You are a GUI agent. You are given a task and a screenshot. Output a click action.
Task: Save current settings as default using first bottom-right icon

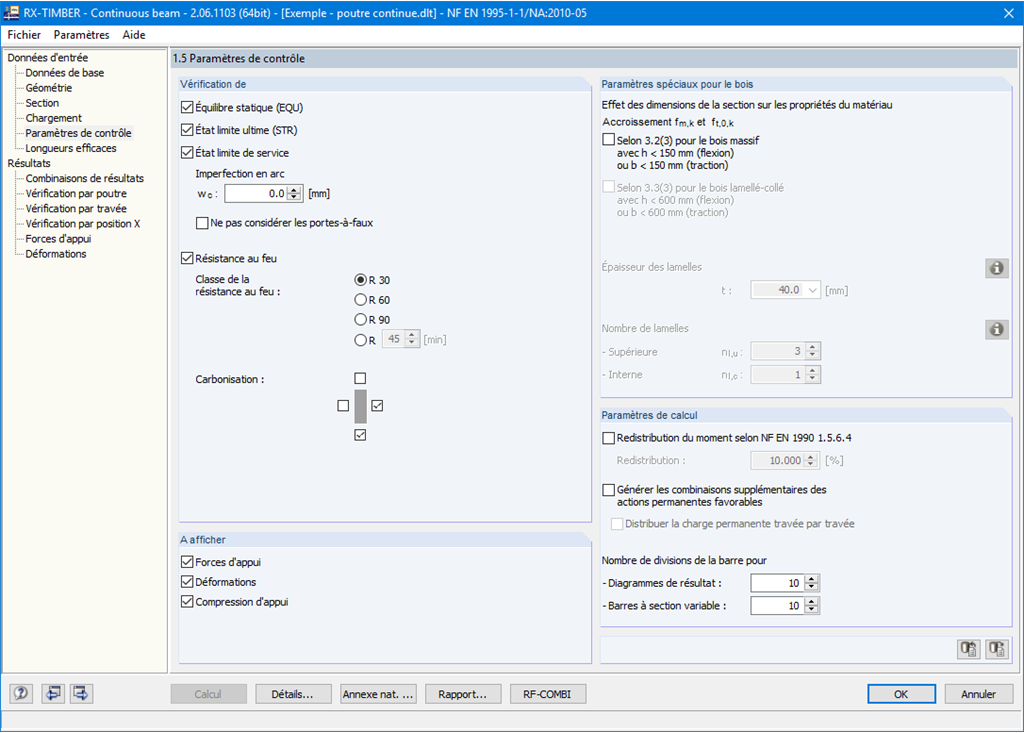(968, 649)
